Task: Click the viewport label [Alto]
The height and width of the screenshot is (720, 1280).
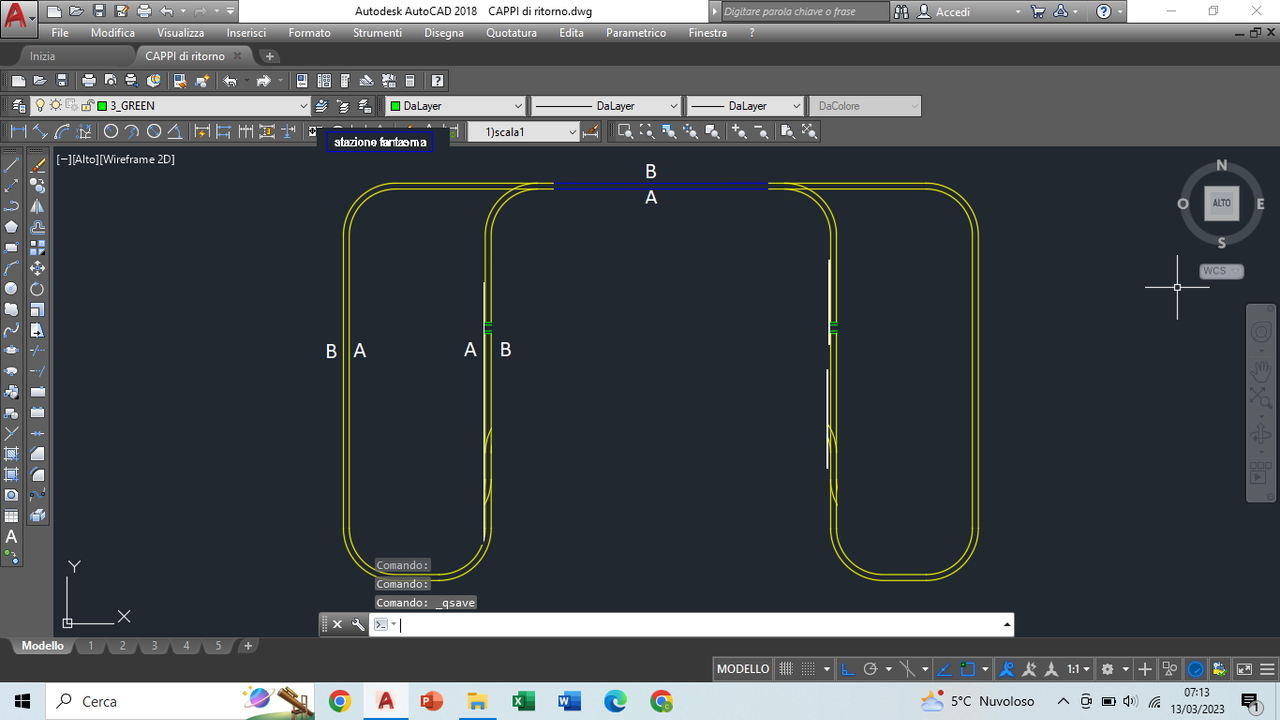Action: pos(84,159)
